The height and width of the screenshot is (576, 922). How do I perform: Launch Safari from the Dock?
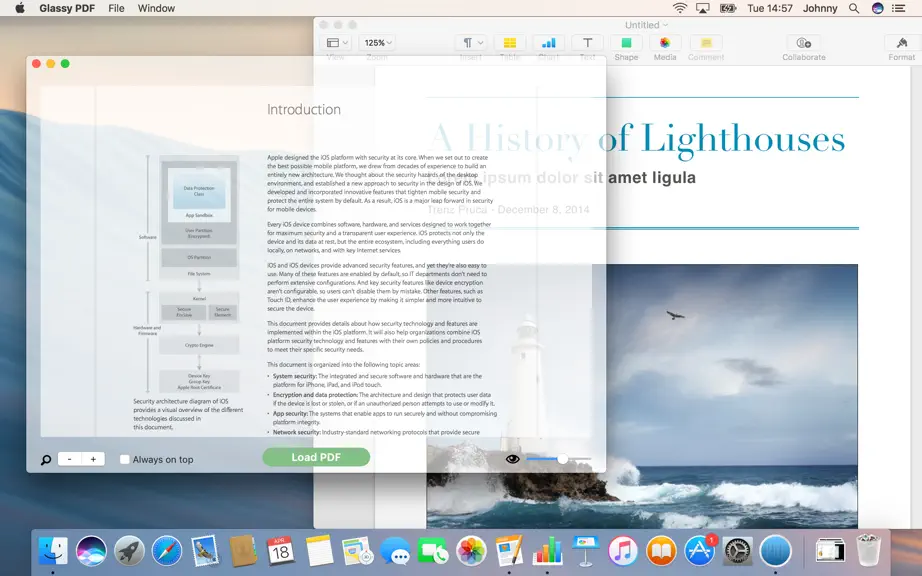(167, 551)
